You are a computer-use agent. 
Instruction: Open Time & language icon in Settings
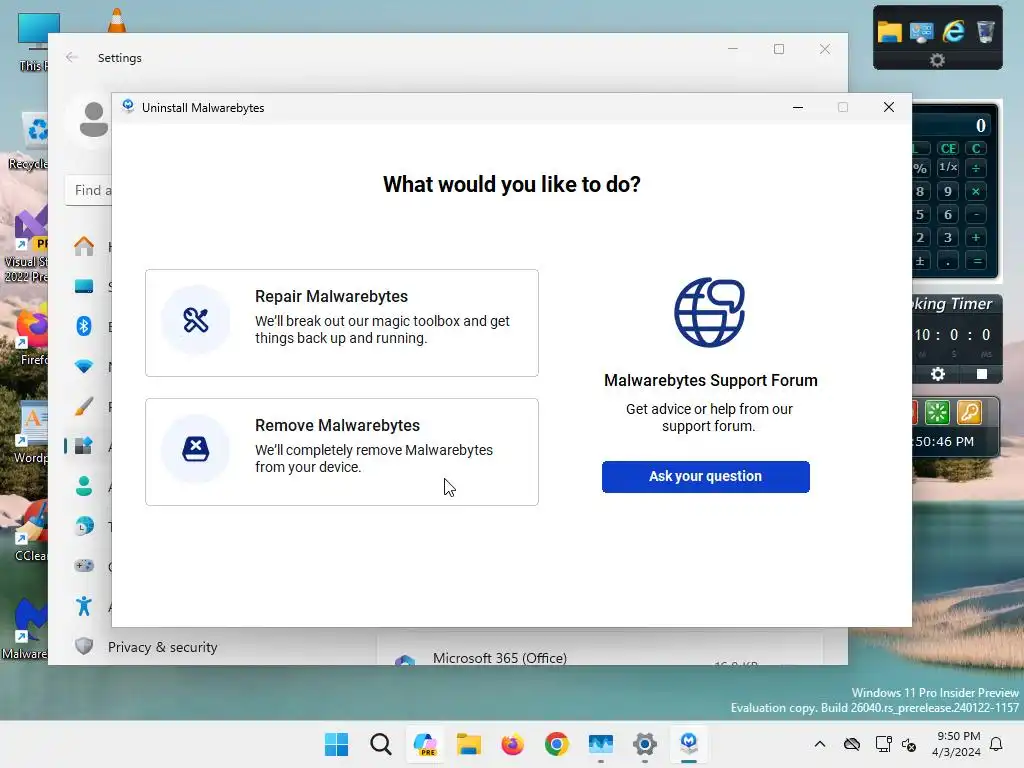pyautogui.click(x=84, y=526)
